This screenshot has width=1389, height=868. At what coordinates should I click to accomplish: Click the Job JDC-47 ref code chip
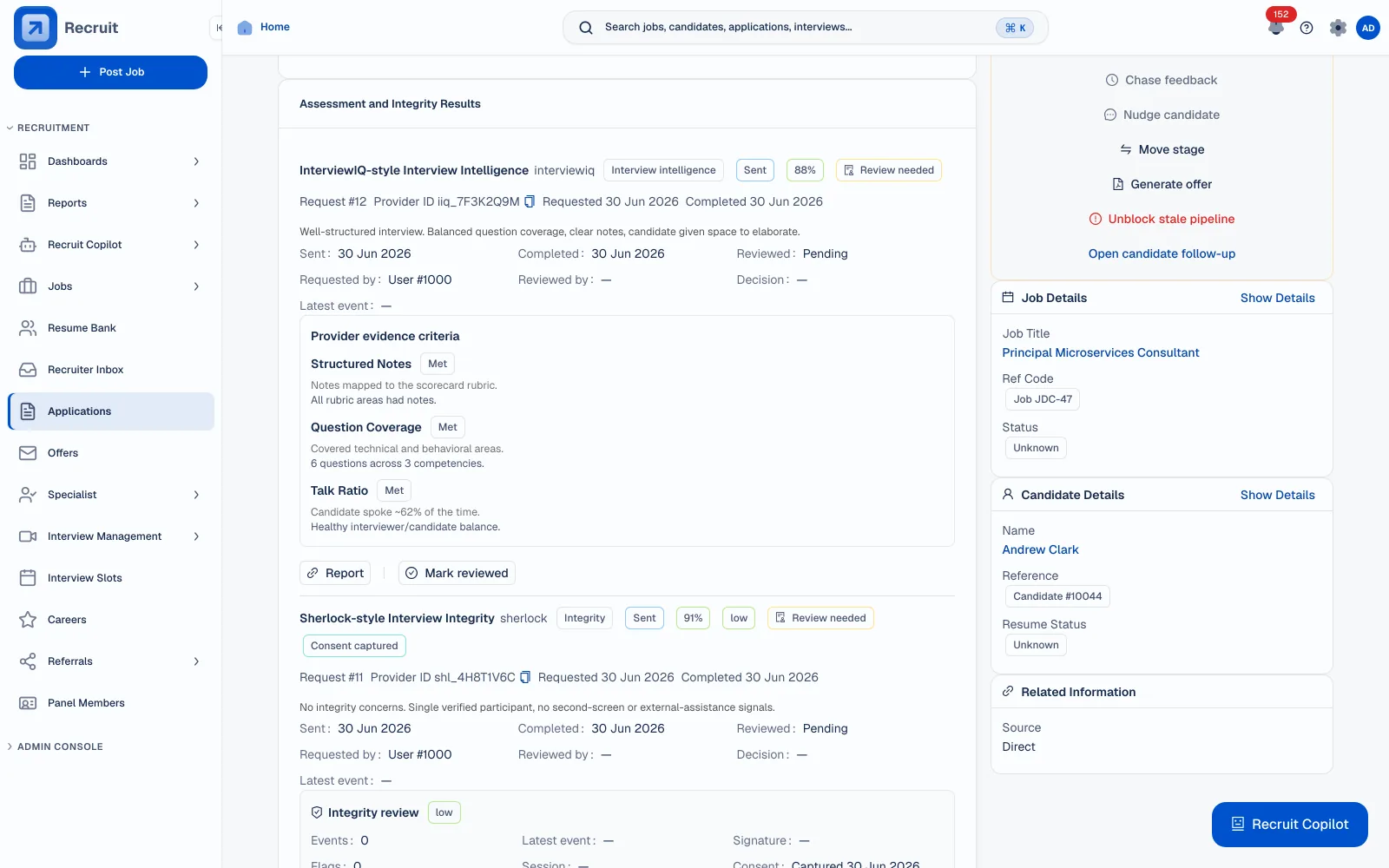[1043, 399]
